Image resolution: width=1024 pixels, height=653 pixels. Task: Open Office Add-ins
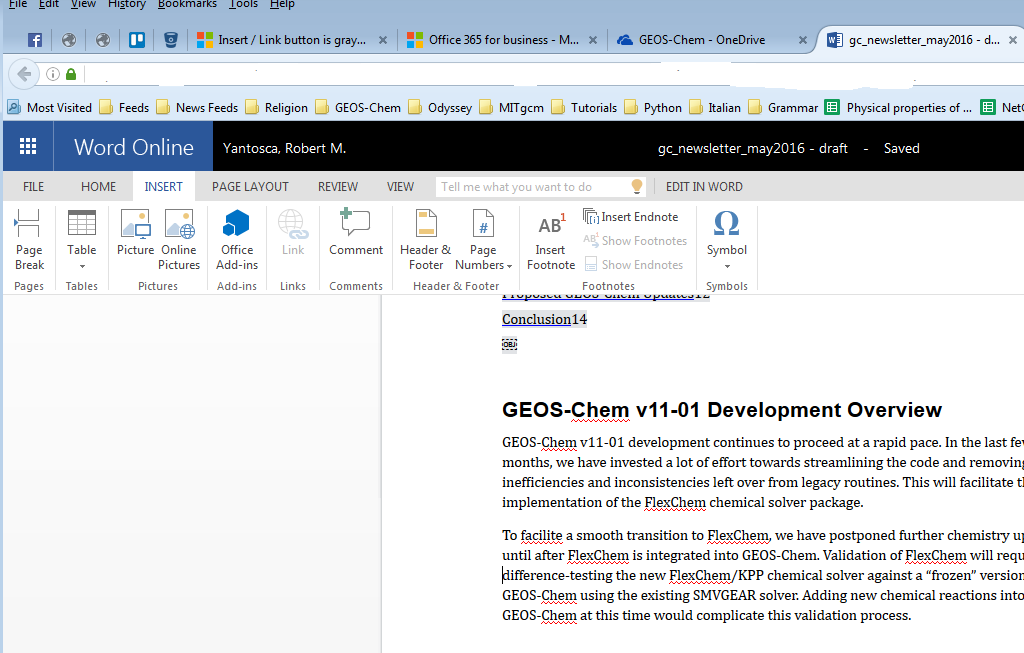coord(237,240)
